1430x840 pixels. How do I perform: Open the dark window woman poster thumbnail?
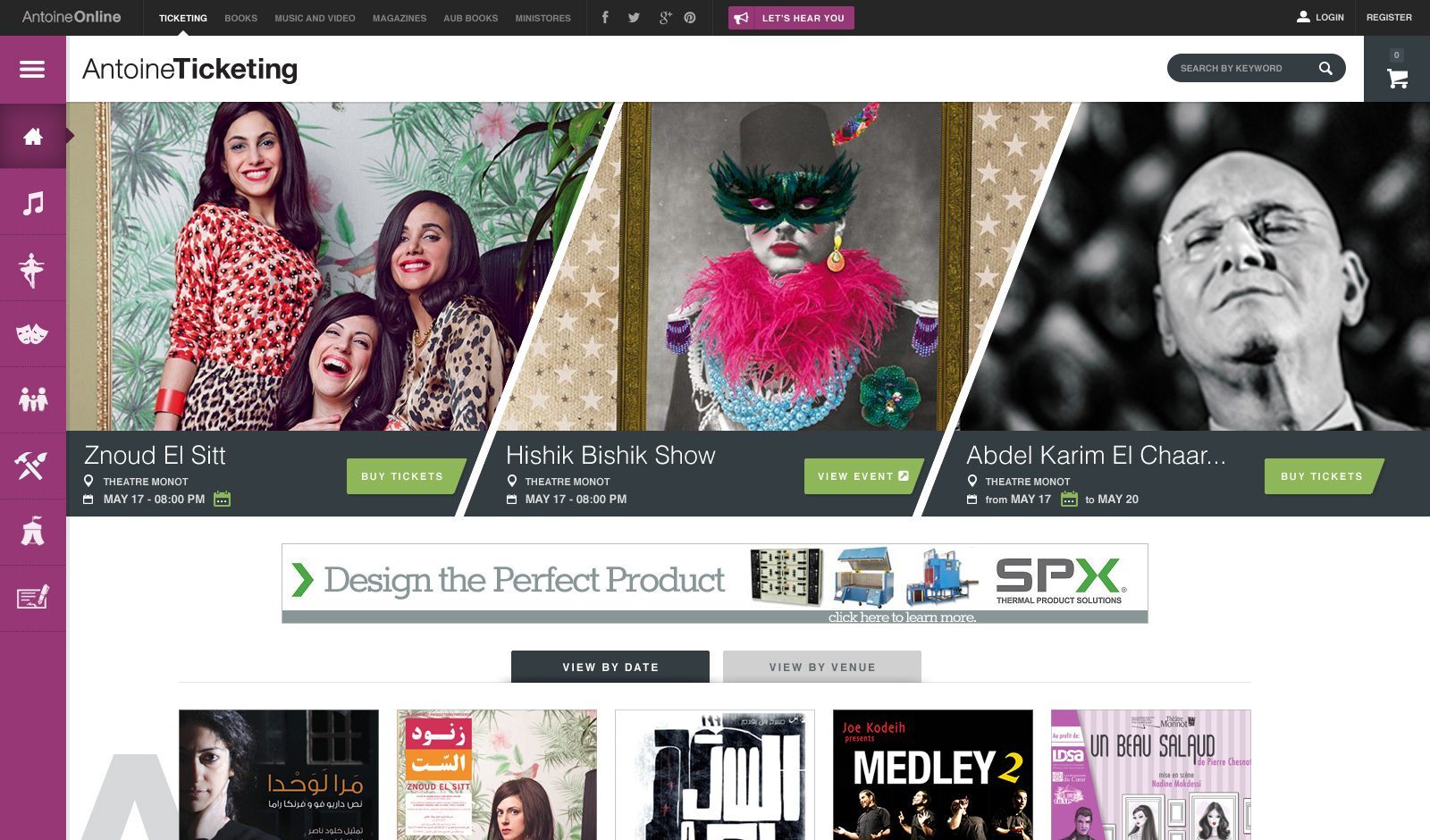279,775
